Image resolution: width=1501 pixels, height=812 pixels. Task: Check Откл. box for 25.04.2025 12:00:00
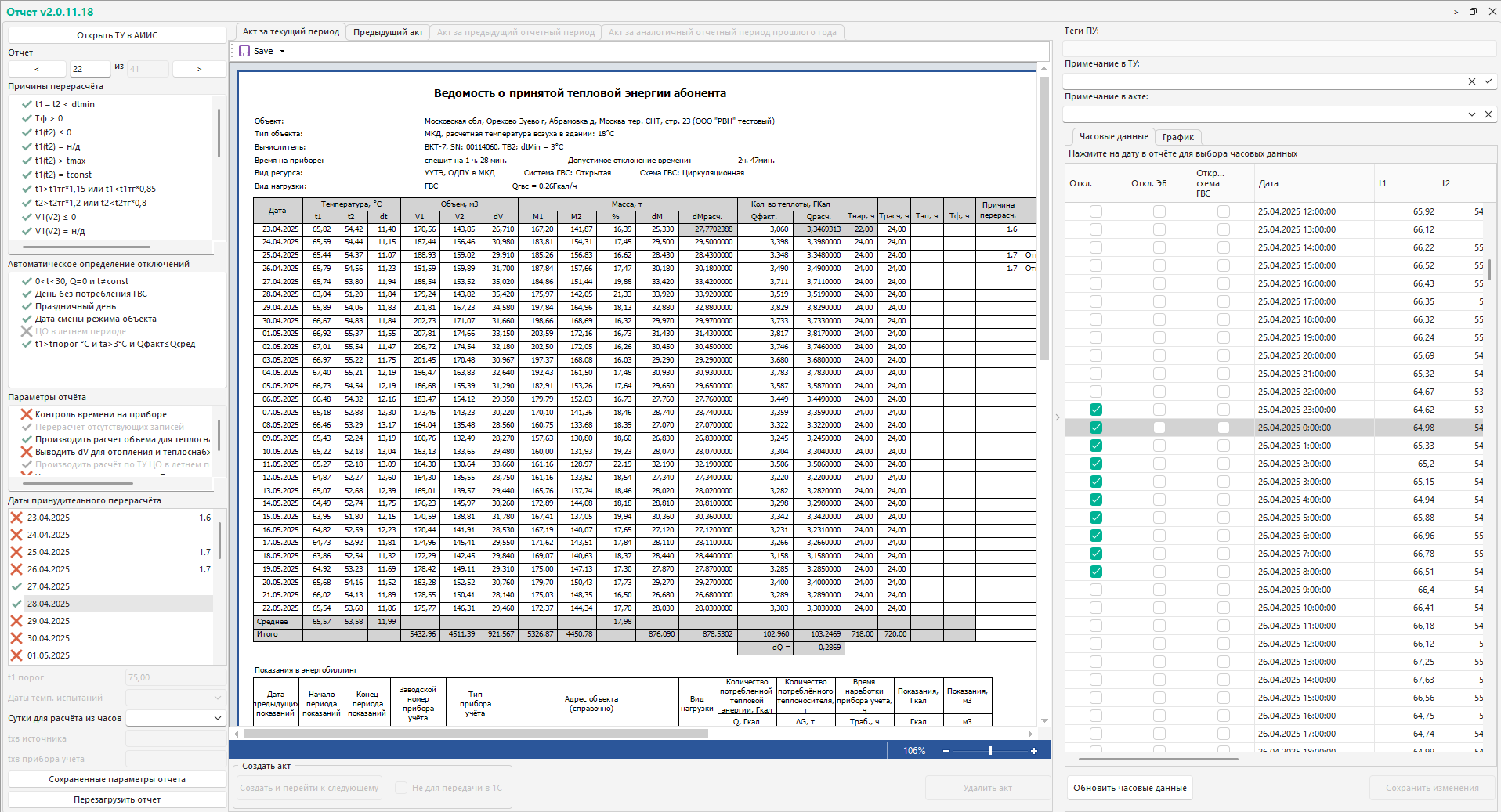[x=1095, y=211]
